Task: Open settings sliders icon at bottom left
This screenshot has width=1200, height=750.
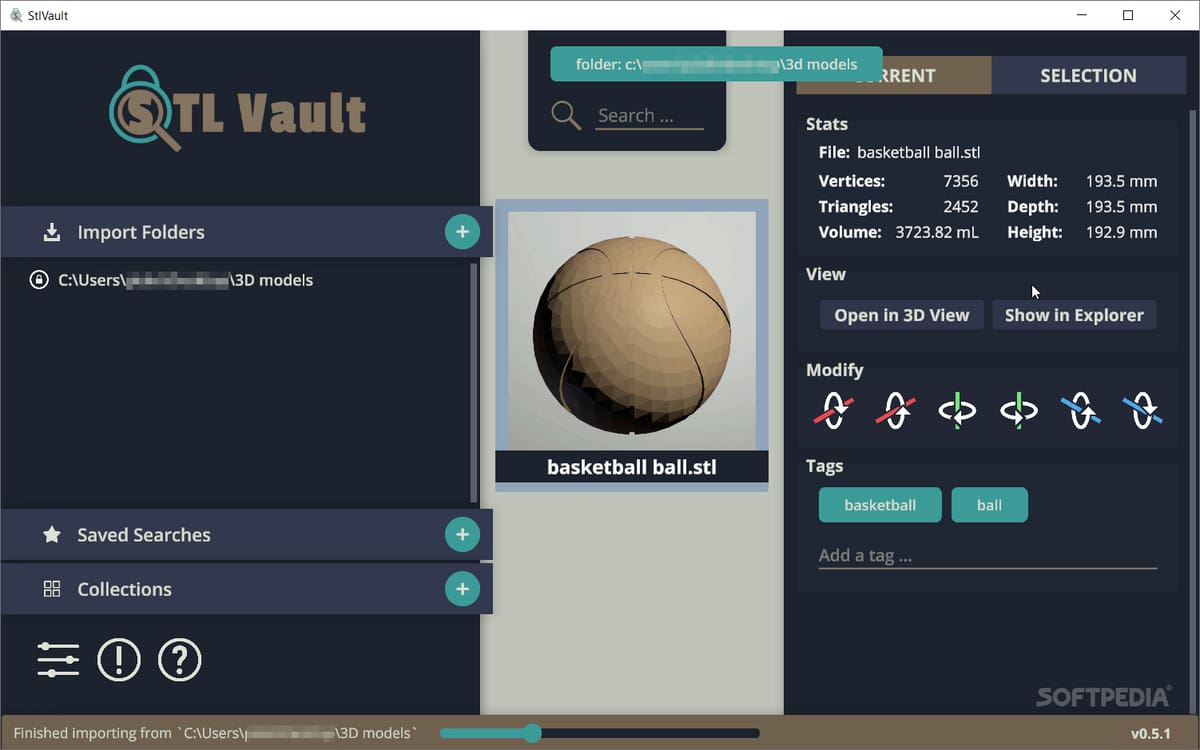Action: (58, 660)
